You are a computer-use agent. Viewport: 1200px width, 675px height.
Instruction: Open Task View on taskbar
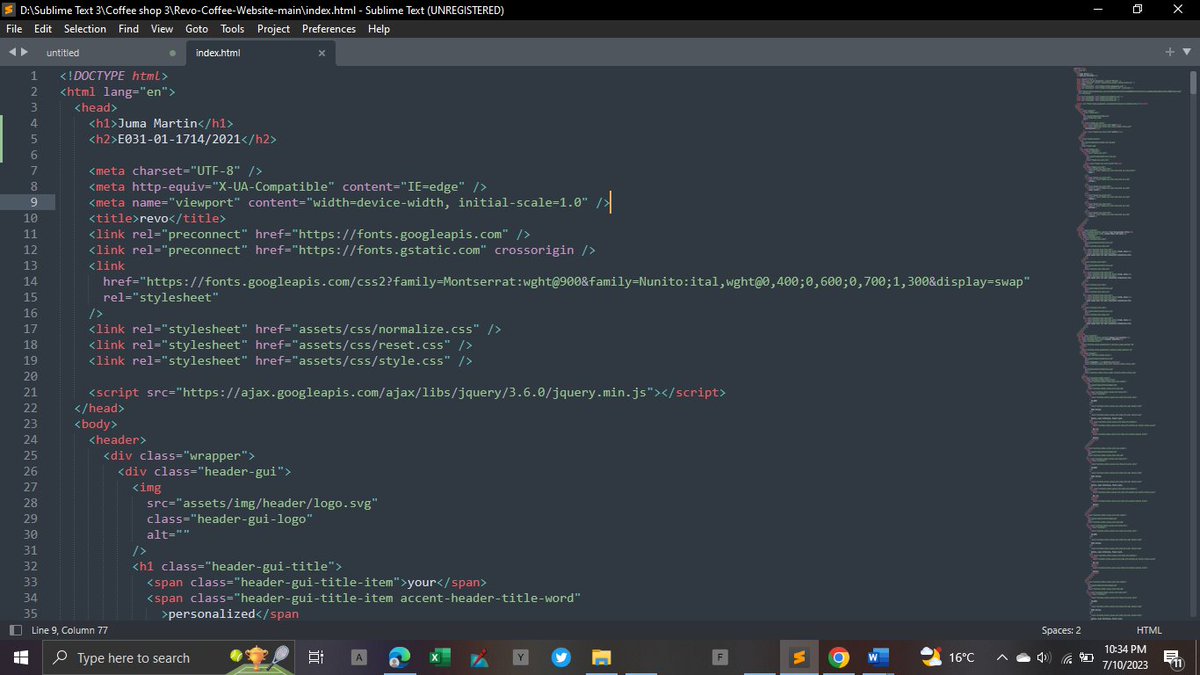(314, 658)
